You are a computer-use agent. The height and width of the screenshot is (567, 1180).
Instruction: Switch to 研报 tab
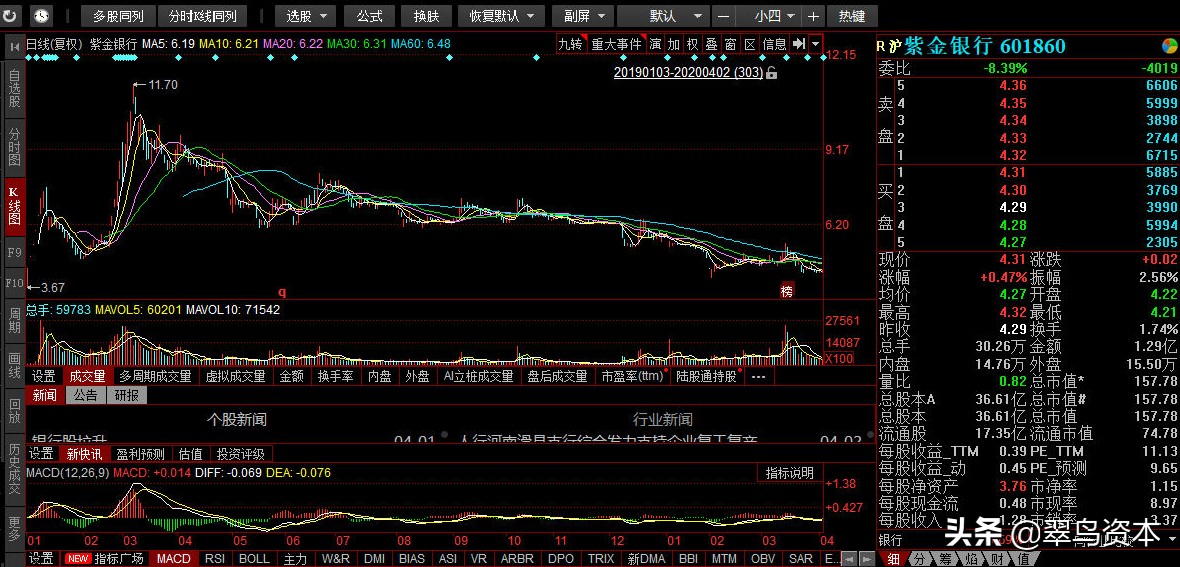(126, 395)
